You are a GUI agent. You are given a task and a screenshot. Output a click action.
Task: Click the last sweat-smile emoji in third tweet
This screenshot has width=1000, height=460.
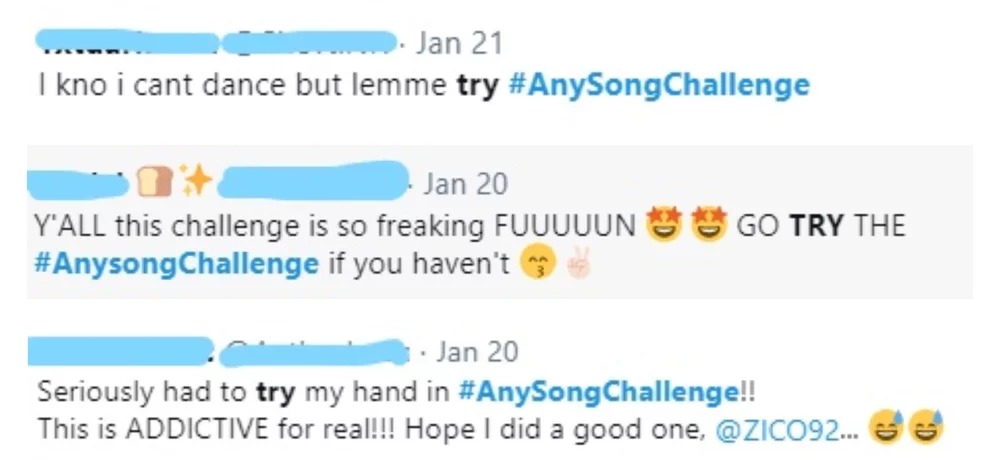coord(925,429)
